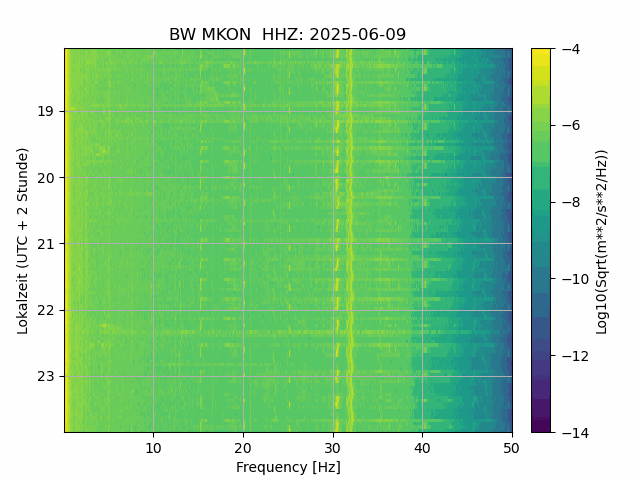Viewport: 640px width, 480px height.
Task: Click the colorbar label Log10(Sqrt(m**2/s**2/Hz))
Action: [x=601, y=242]
